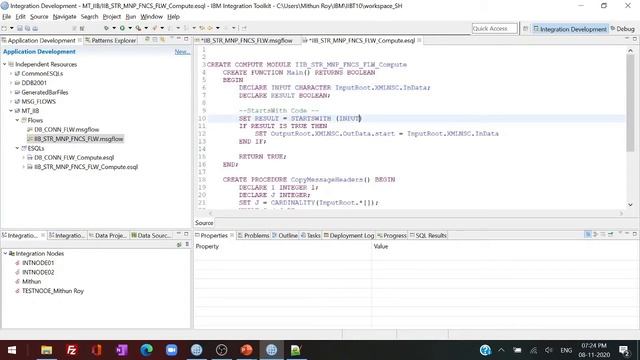Select IIB_STR_MNP_FNCS_FLW_Compute.esql in the tree
The height and width of the screenshot is (360, 640).
[86, 167]
